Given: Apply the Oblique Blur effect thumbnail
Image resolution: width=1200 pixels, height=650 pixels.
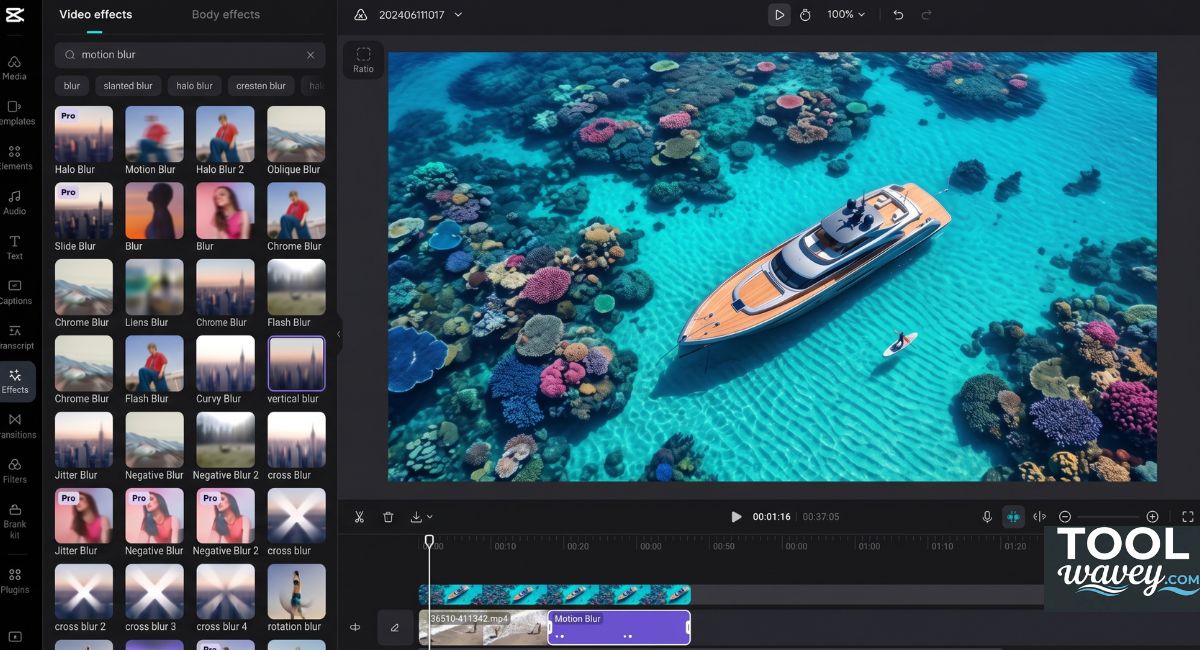Looking at the screenshot, I should pos(296,135).
